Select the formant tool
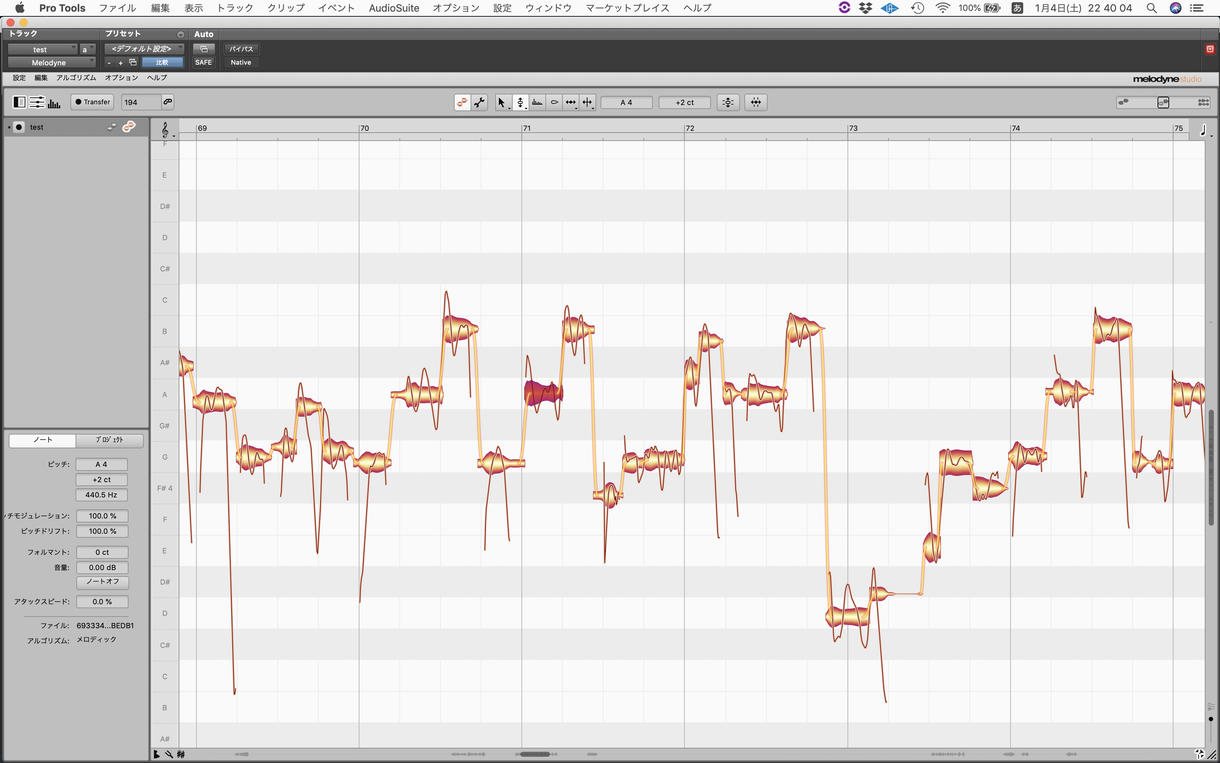The width and height of the screenshot is (1220, 763). click(554, 102)
